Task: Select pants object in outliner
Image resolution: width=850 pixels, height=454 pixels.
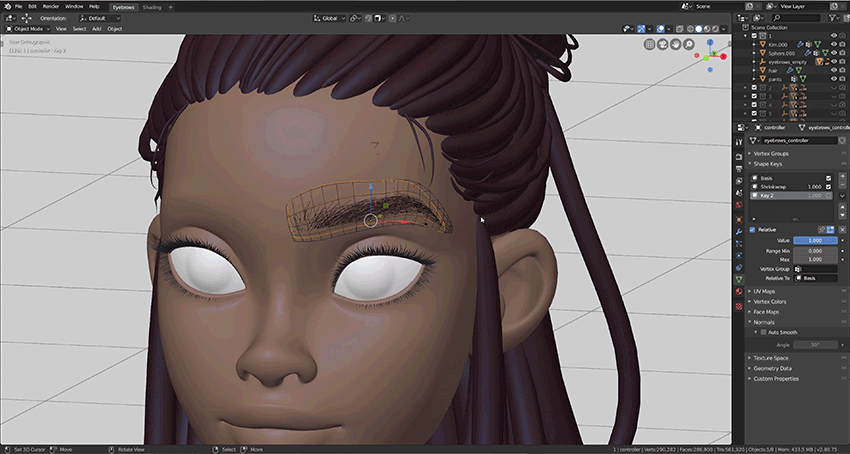Action: point(775,79)
